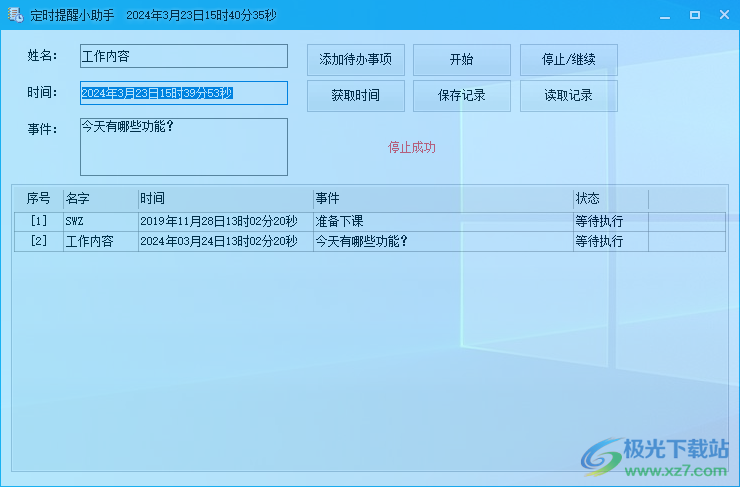Close the 定时提醒小助手 window
The width and height of the screenshot is (740, 487).
coord(724,15)
